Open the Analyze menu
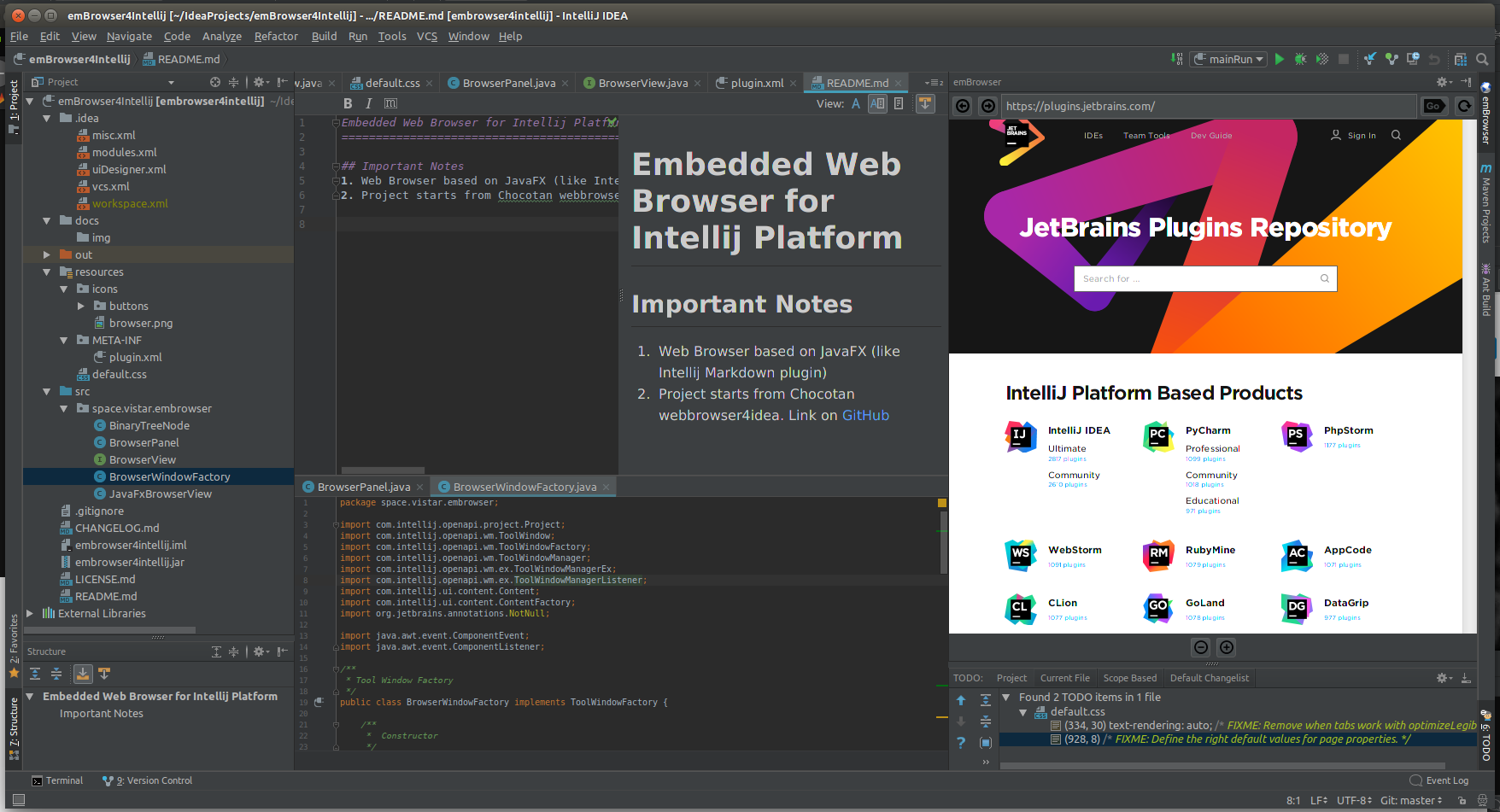Image resolution: width=1500 pixels, height=812 pixels. click(222, 37)
